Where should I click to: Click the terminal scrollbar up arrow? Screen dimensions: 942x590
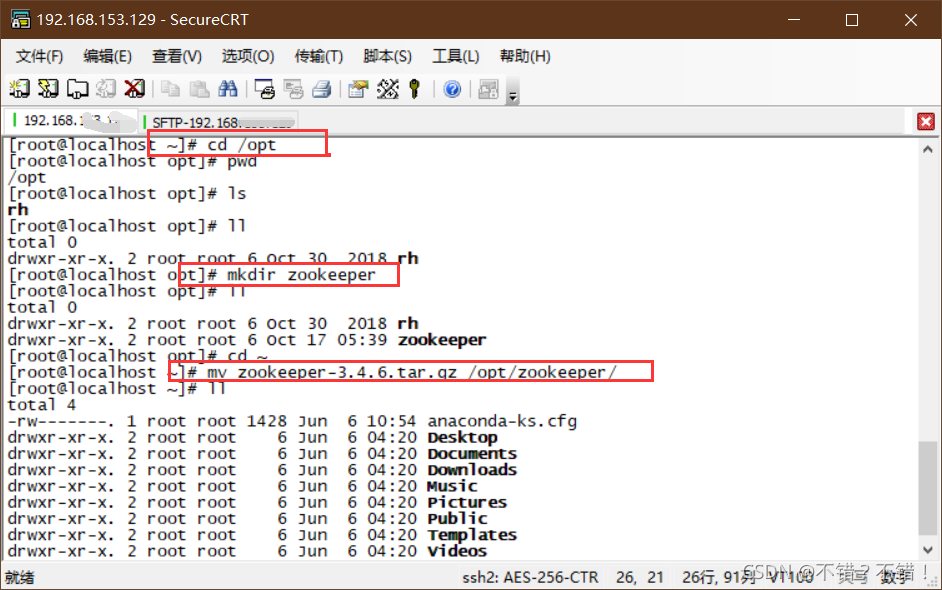point(928,149)
